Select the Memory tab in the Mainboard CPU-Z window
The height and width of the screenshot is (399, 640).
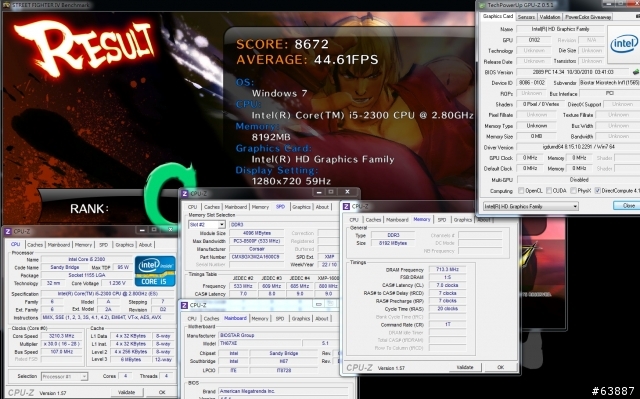260,318
